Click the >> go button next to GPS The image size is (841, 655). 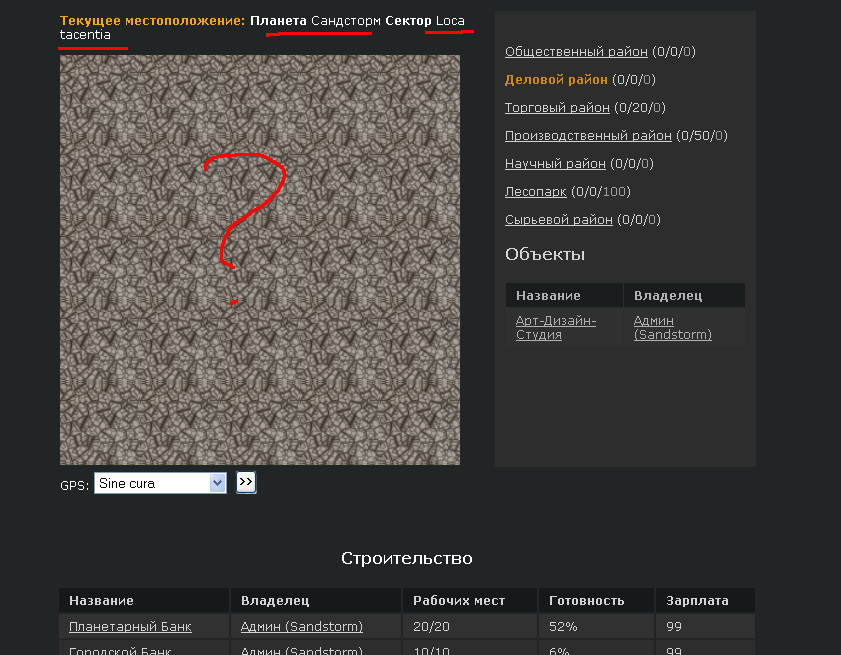click(x=246, y=482)
